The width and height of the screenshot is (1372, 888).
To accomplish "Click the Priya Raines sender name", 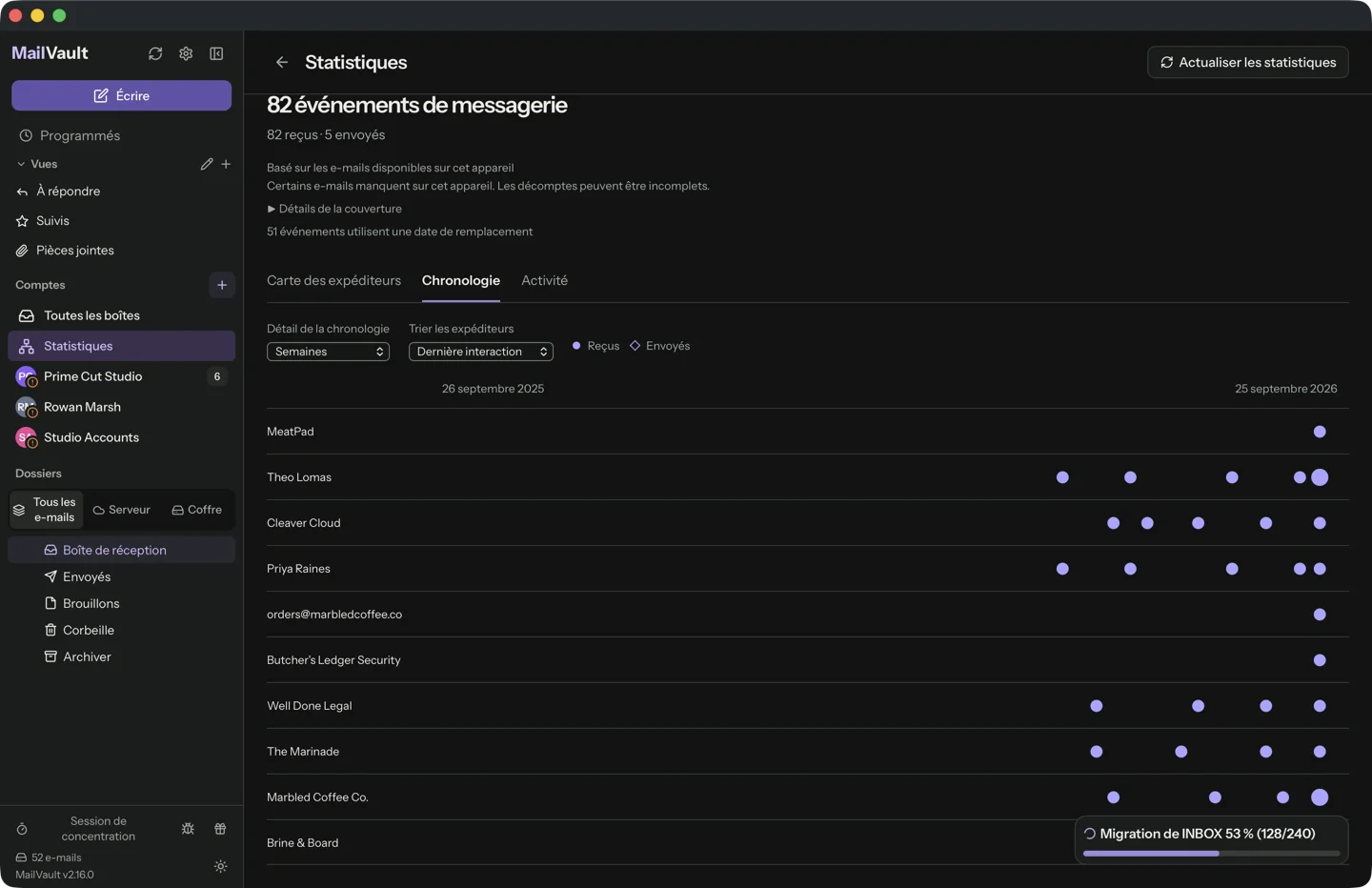I will click(x=298, y=569).
